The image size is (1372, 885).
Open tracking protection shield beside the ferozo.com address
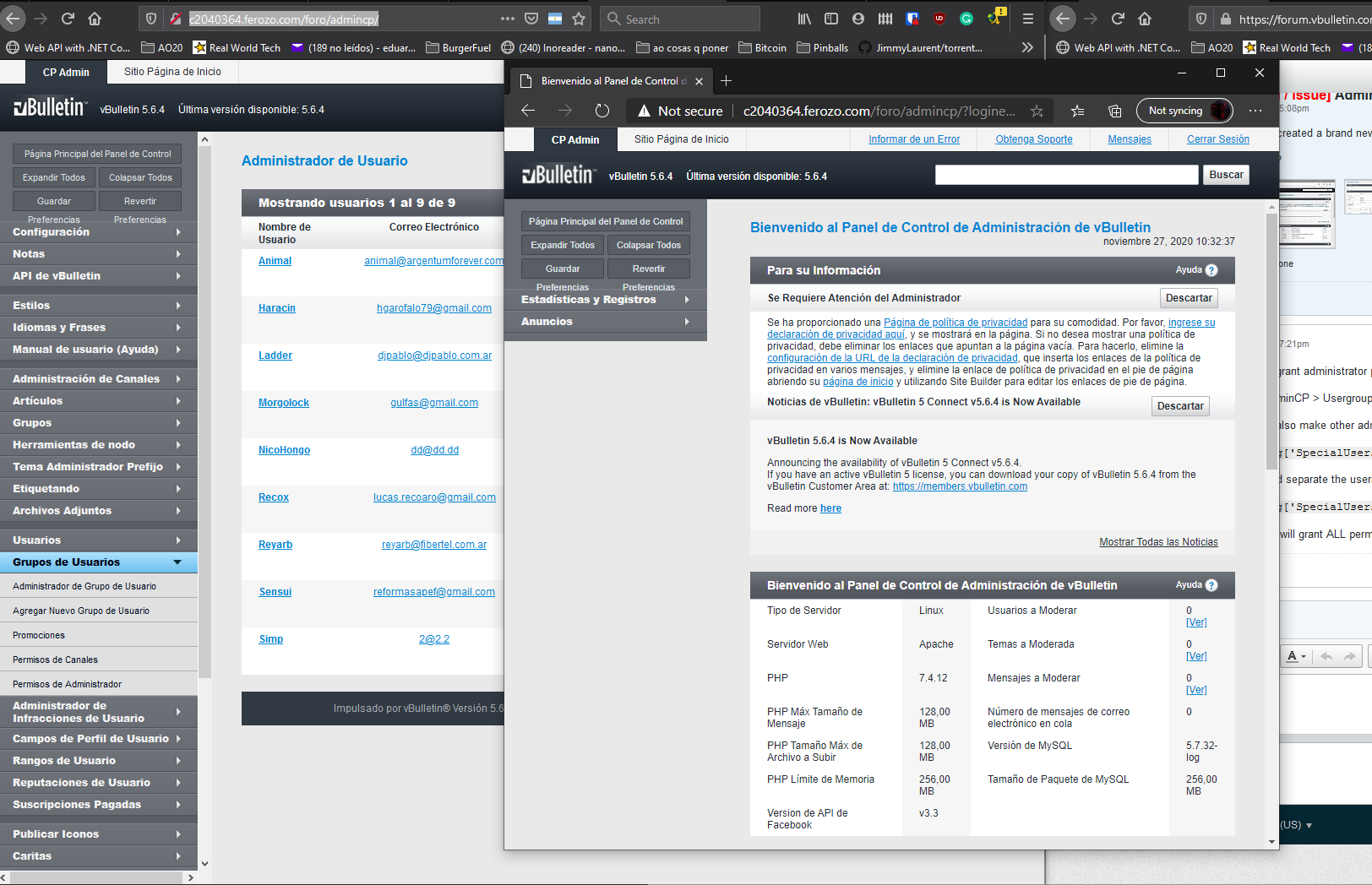coord(151,19)
